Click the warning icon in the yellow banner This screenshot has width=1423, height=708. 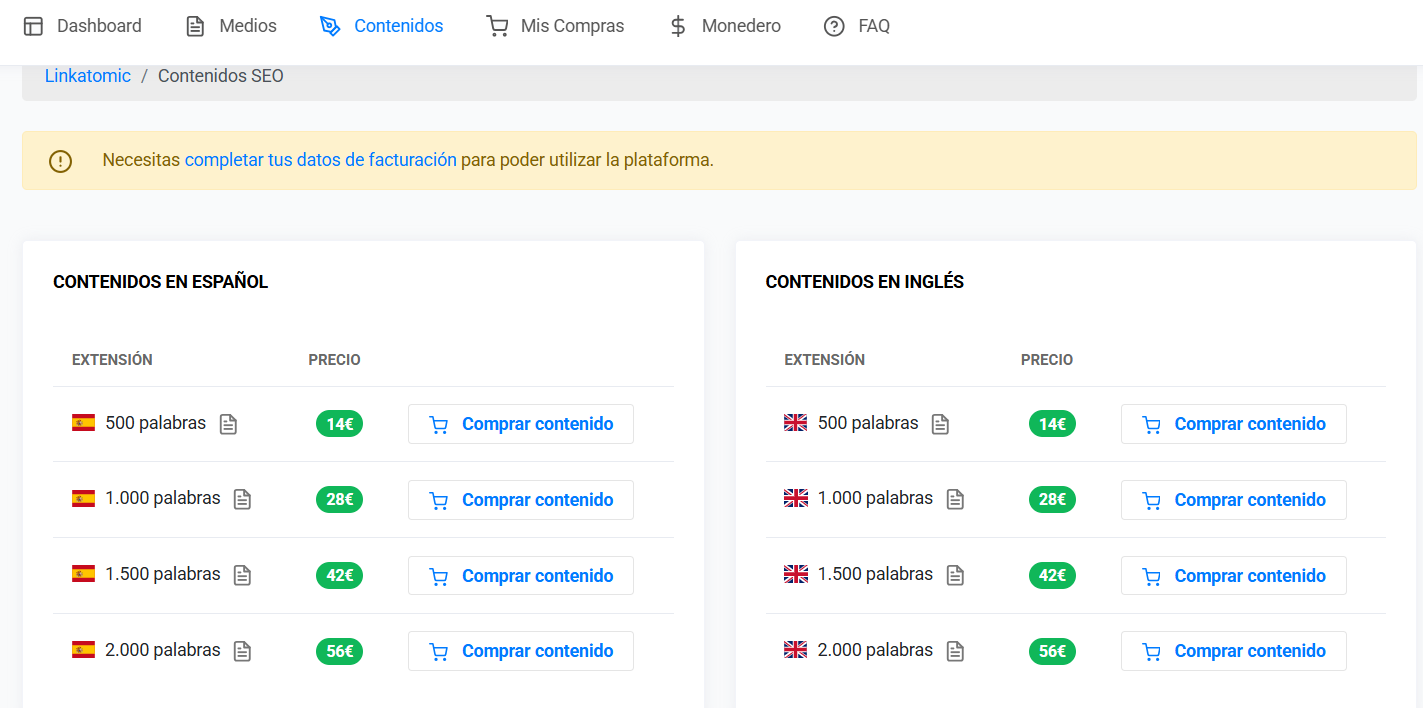(x=60, y=161)
